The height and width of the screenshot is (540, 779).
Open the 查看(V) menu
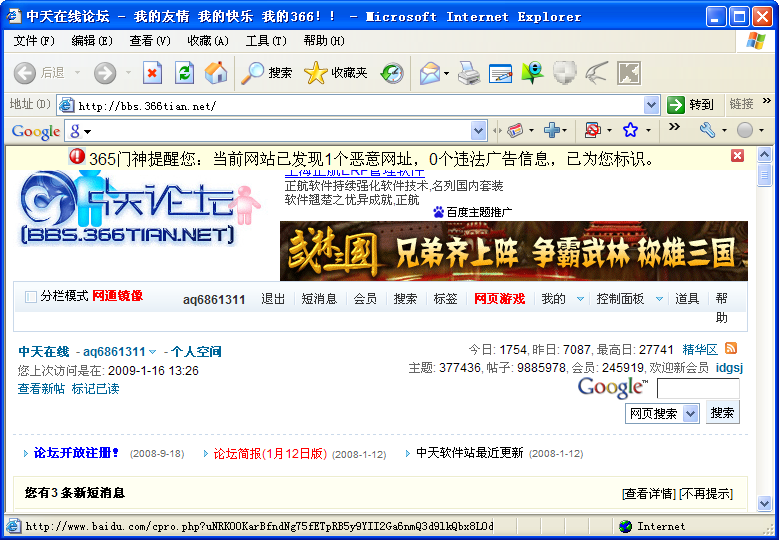pos(150,41)
